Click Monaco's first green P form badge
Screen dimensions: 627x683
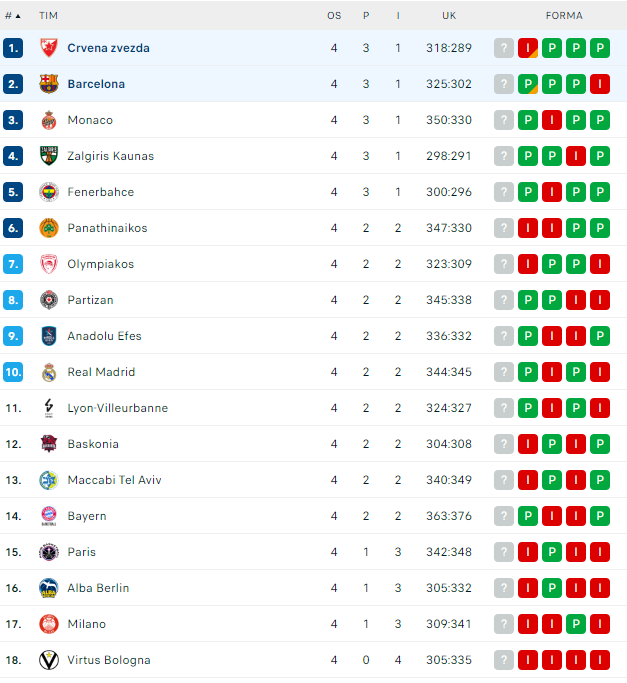[528, 120]
